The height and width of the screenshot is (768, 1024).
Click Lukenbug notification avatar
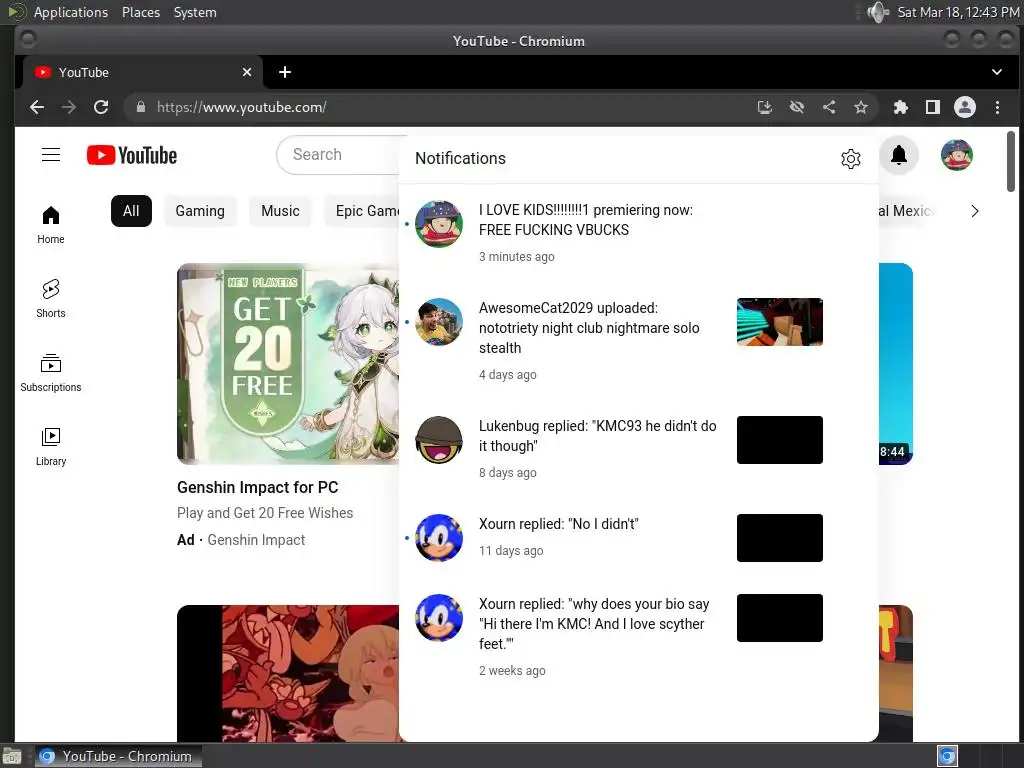click(439, 440)
